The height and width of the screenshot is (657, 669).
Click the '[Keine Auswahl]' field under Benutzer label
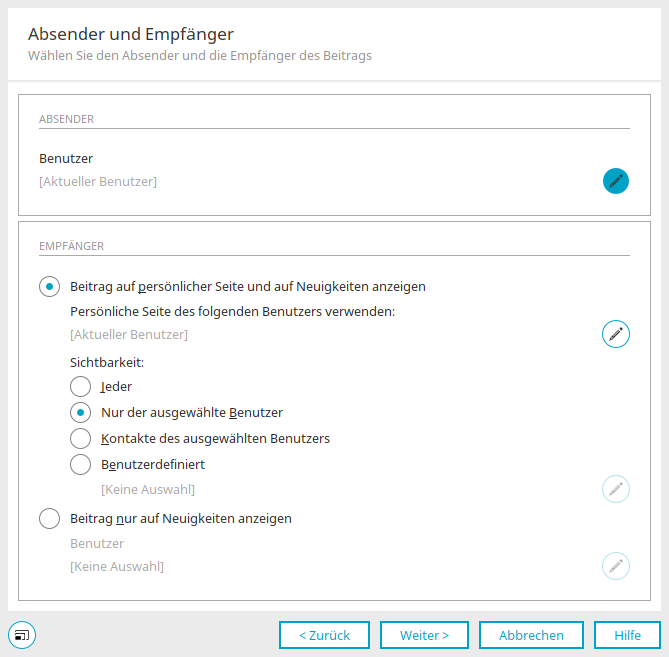coord(117,567)
